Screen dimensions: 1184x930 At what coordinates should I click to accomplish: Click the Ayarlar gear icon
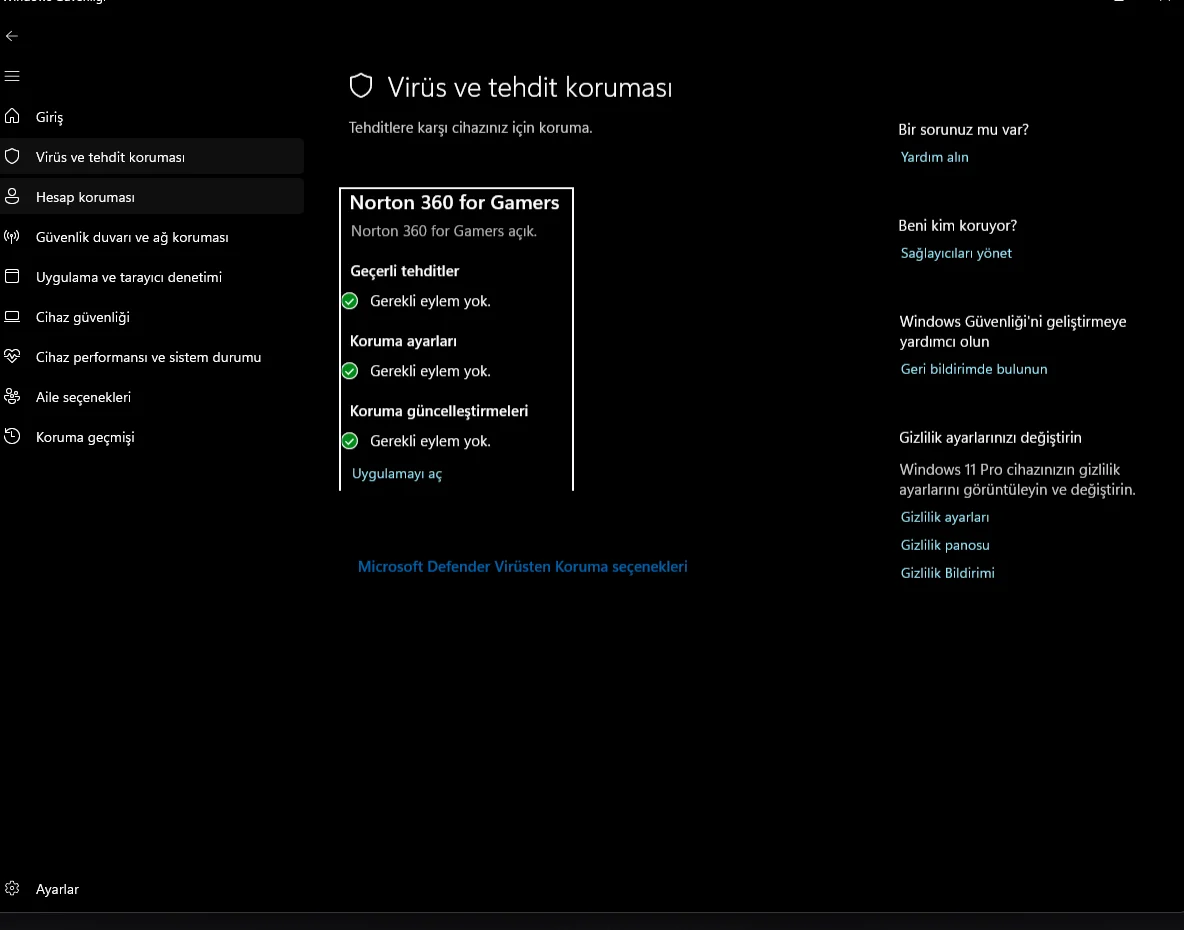click(12, 888)
